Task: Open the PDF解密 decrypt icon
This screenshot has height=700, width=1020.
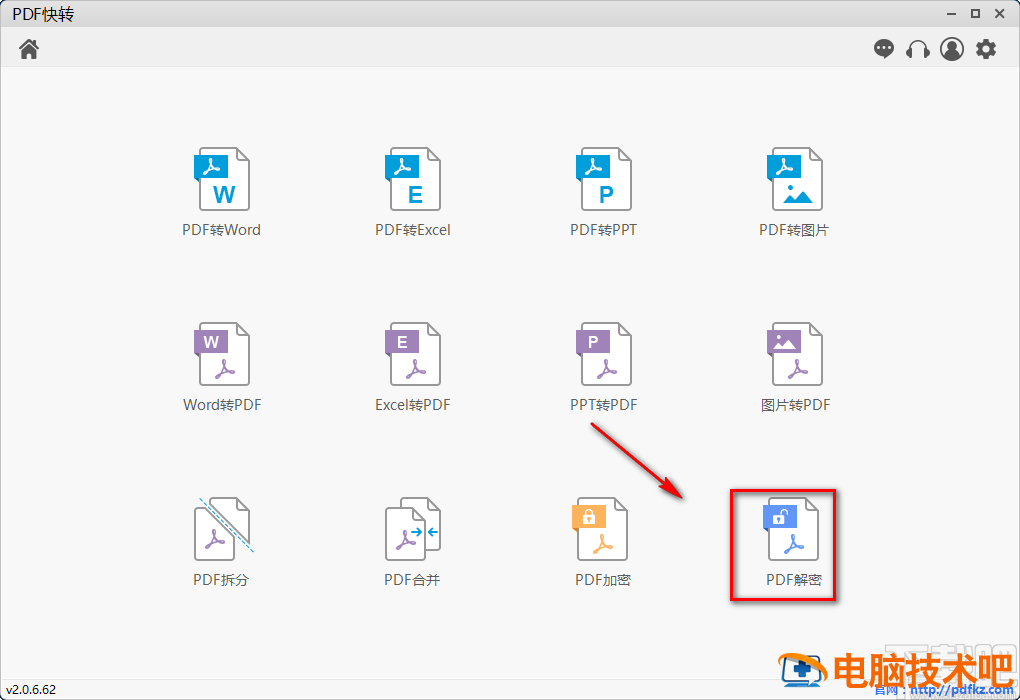Action: point(790,529)
